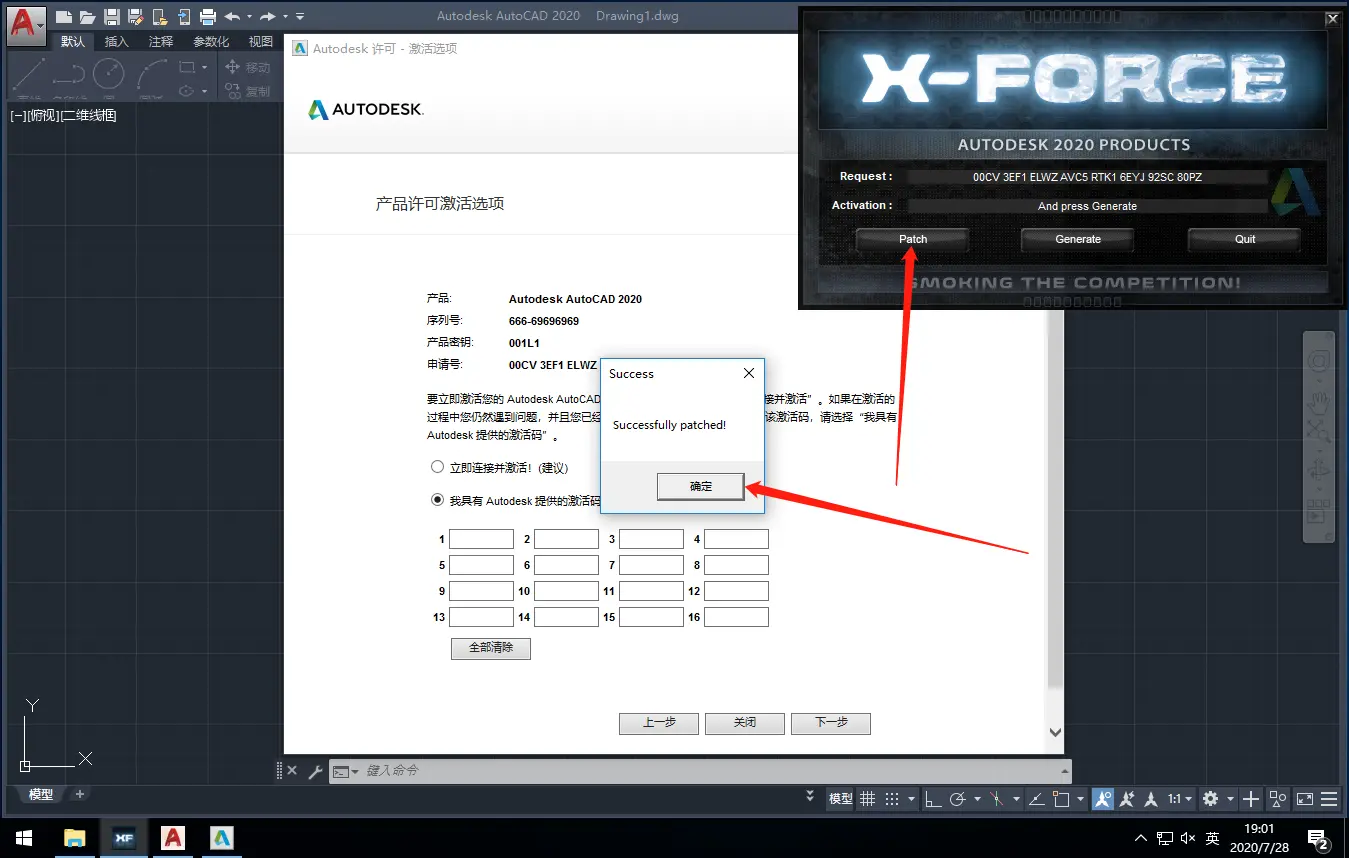Screen dimensions: 1349x858
Task: Select 立即连接并激活 radio option
Action: pos(437,467)
